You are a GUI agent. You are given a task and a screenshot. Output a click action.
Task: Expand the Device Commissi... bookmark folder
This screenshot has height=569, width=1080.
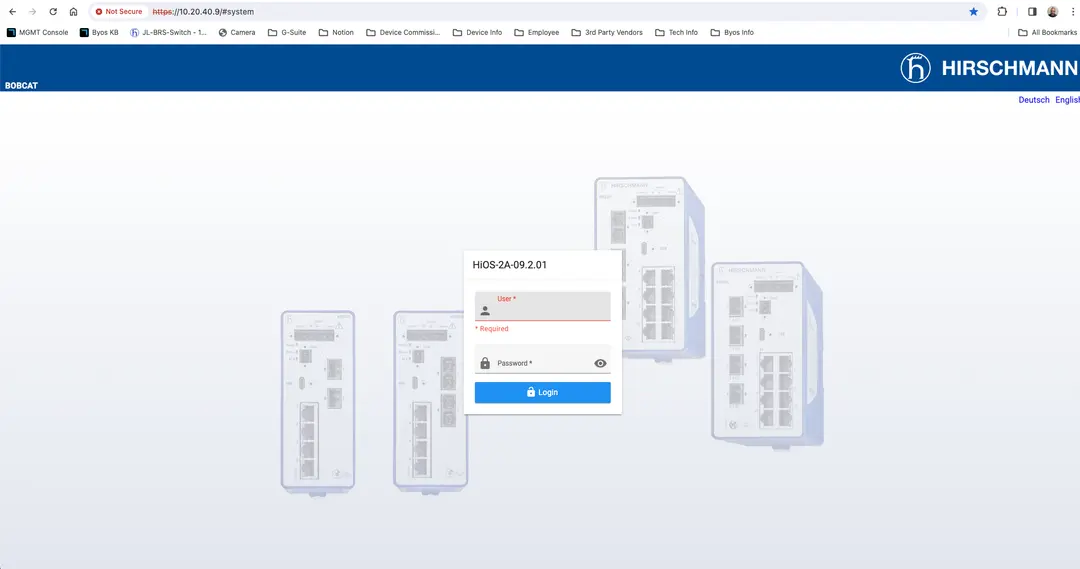point(403,32)
